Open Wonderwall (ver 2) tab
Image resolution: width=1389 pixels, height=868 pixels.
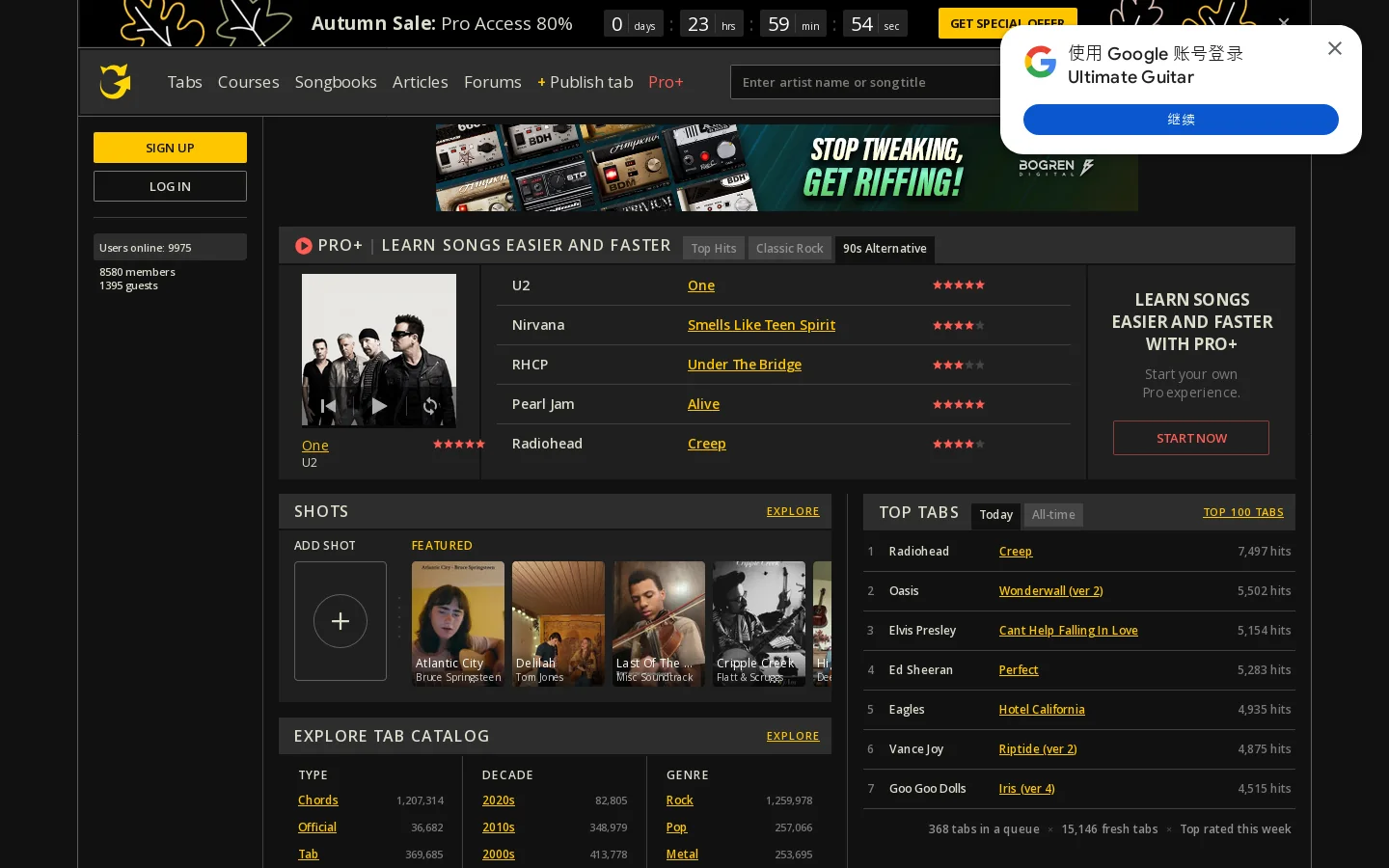click(x=1050, y=591)
